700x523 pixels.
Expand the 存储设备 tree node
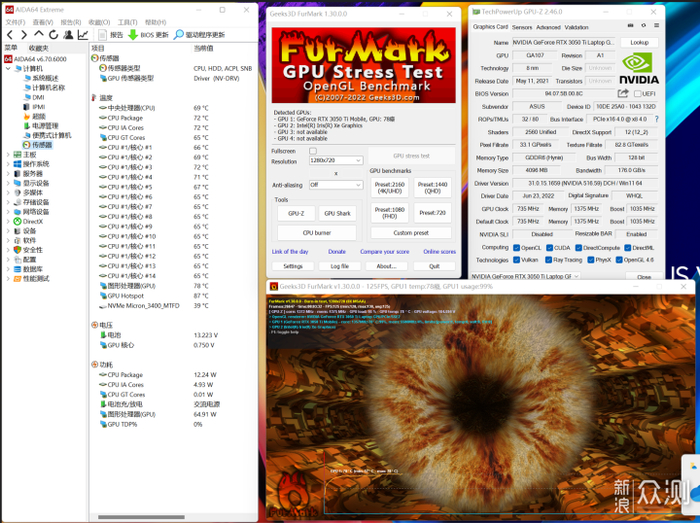tap(8, 202)
